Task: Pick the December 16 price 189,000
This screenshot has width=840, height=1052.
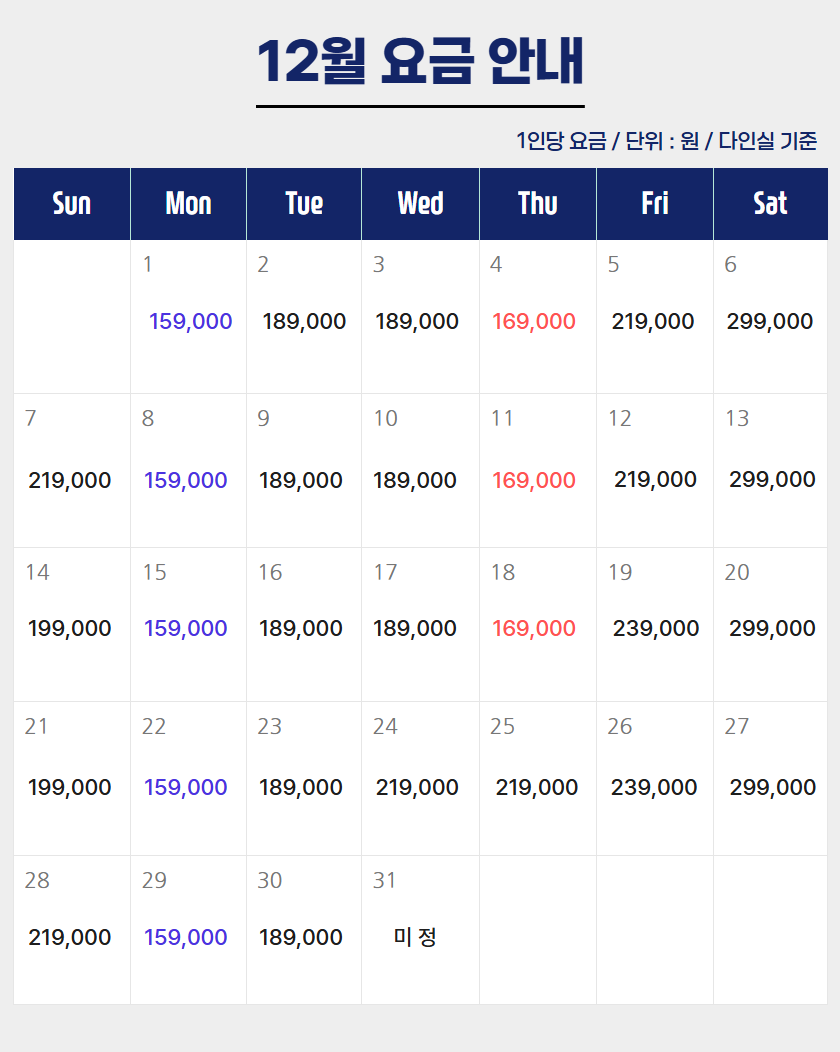Action: point(301,628)
